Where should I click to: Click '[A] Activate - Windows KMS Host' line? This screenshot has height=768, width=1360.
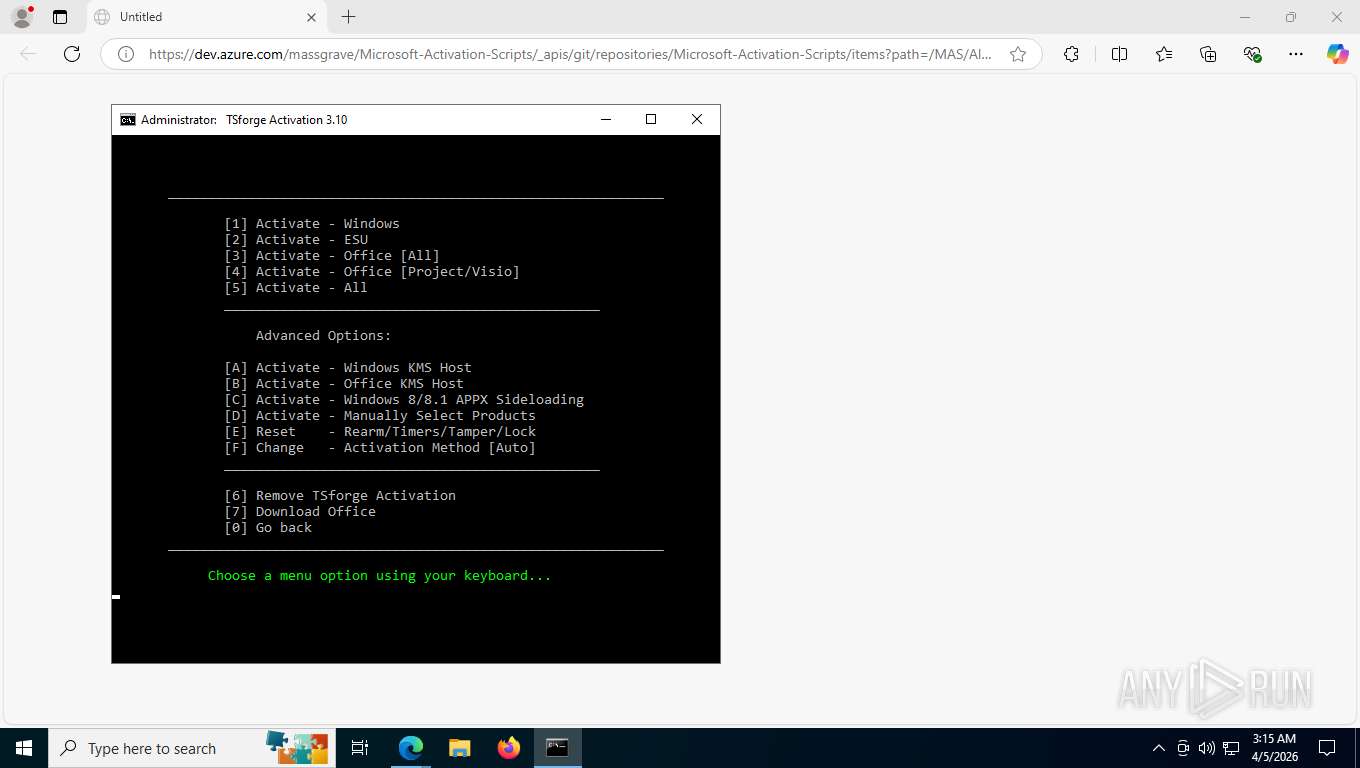pos(348,367)
